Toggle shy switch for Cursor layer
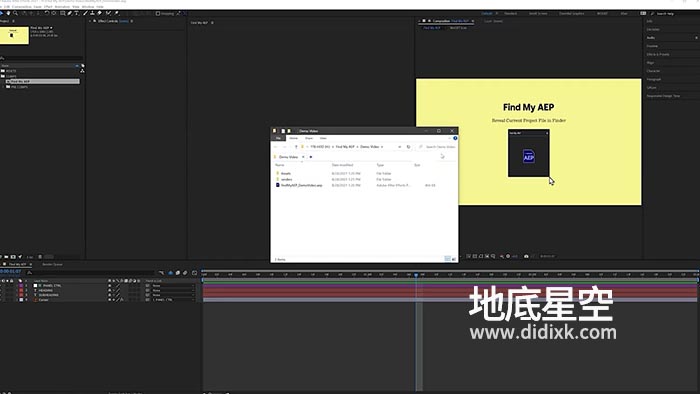 109,300
